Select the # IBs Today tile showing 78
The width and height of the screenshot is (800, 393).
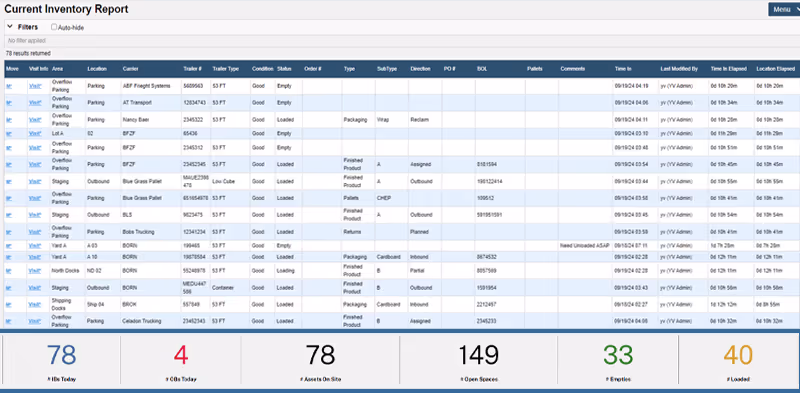[x=61, y=361]
